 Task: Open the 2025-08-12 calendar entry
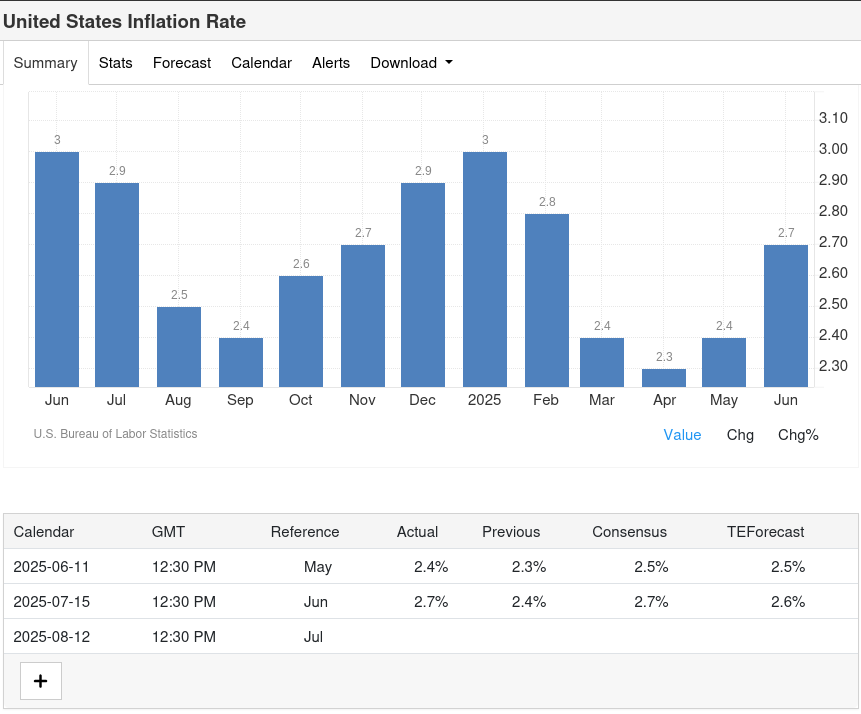click(51, 637)
